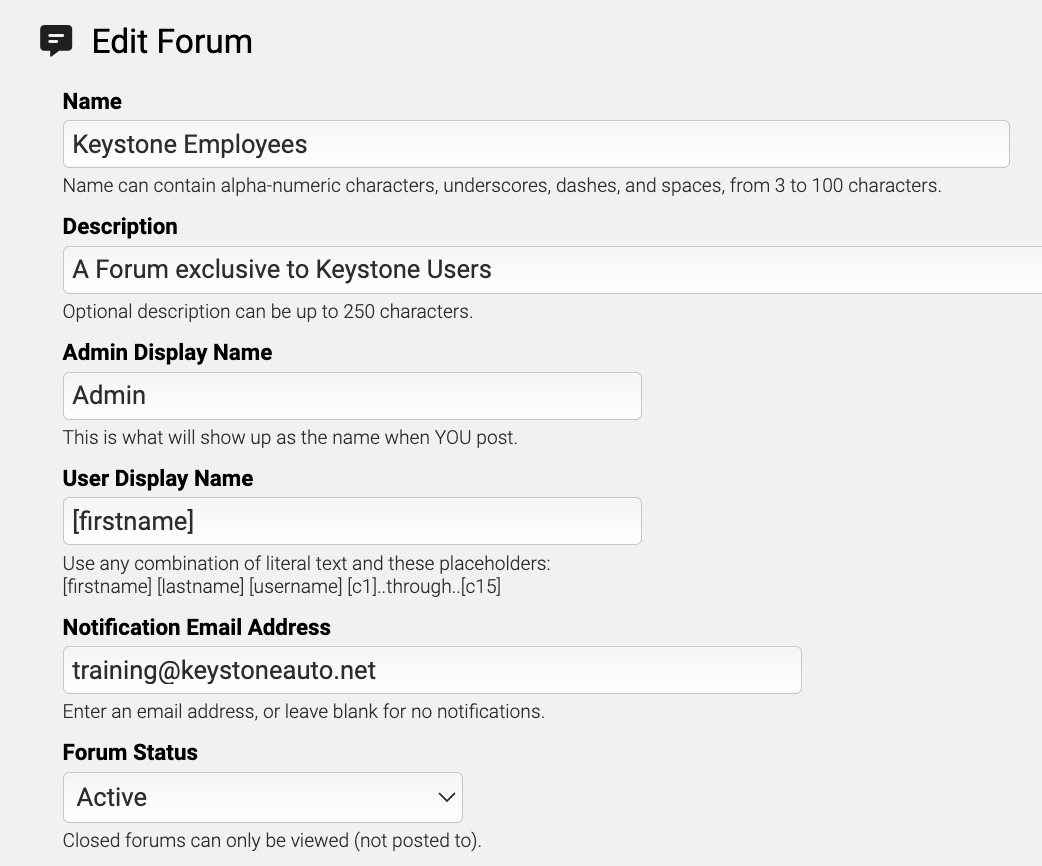Click the 'Name' field label

click(x=92, y=101)
